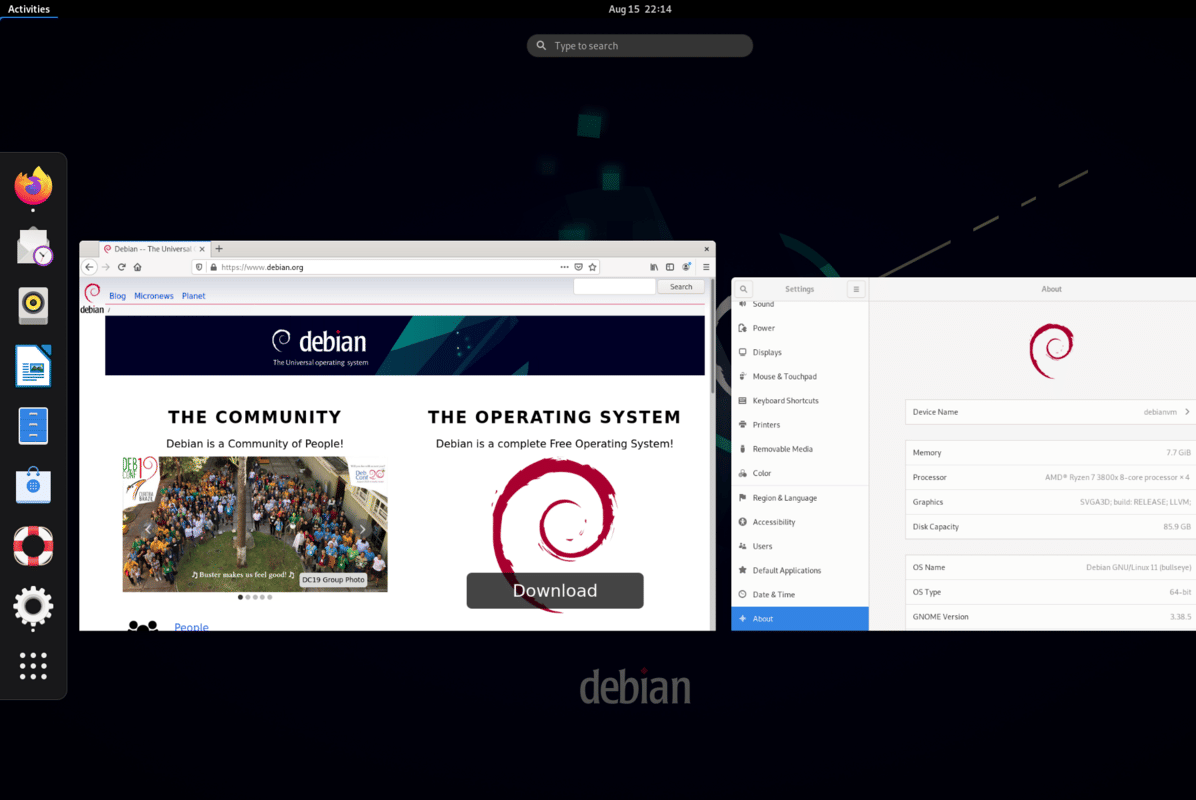This screenshot has height=800, width=1196.
Task: Close the Debian tab
Action: tap(202, 249)
